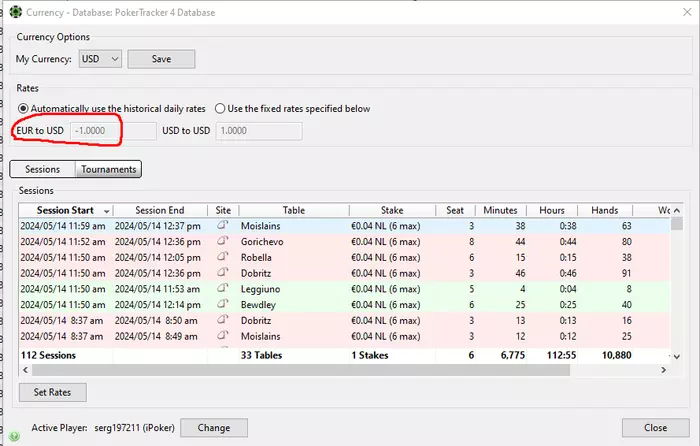
Task: Click the Minutes column header
Action: click(x=500, y=210)
